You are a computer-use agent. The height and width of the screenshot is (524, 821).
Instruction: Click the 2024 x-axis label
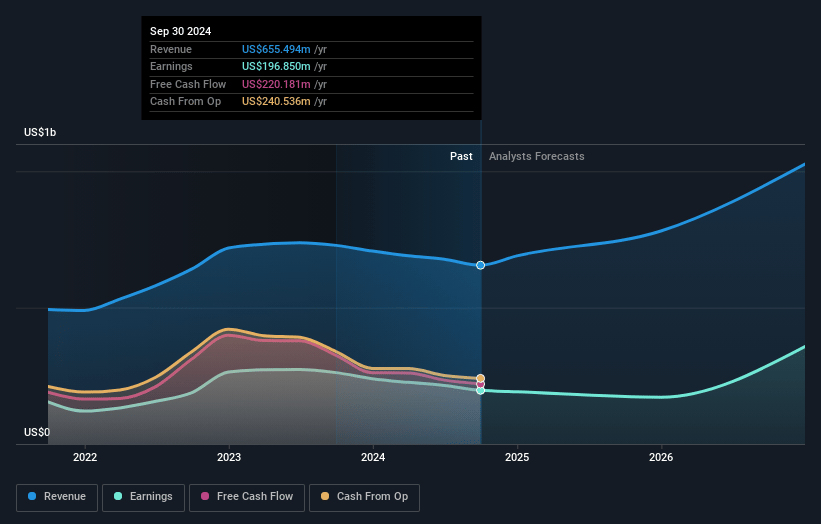[x=373, y=457]
